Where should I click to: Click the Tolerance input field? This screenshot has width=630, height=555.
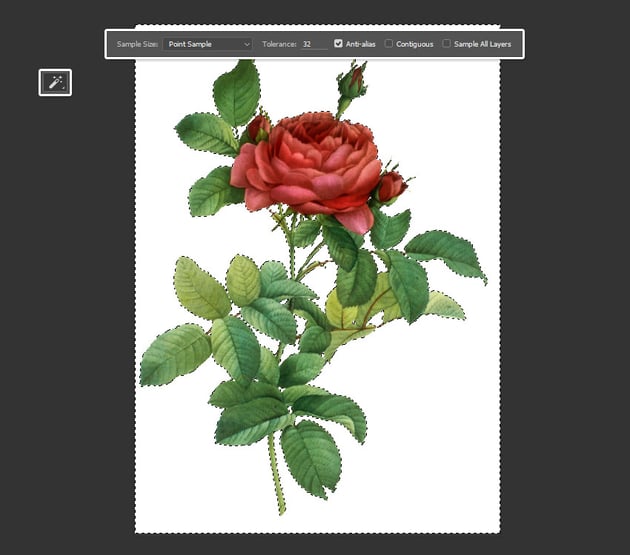(x=314, y=44)
